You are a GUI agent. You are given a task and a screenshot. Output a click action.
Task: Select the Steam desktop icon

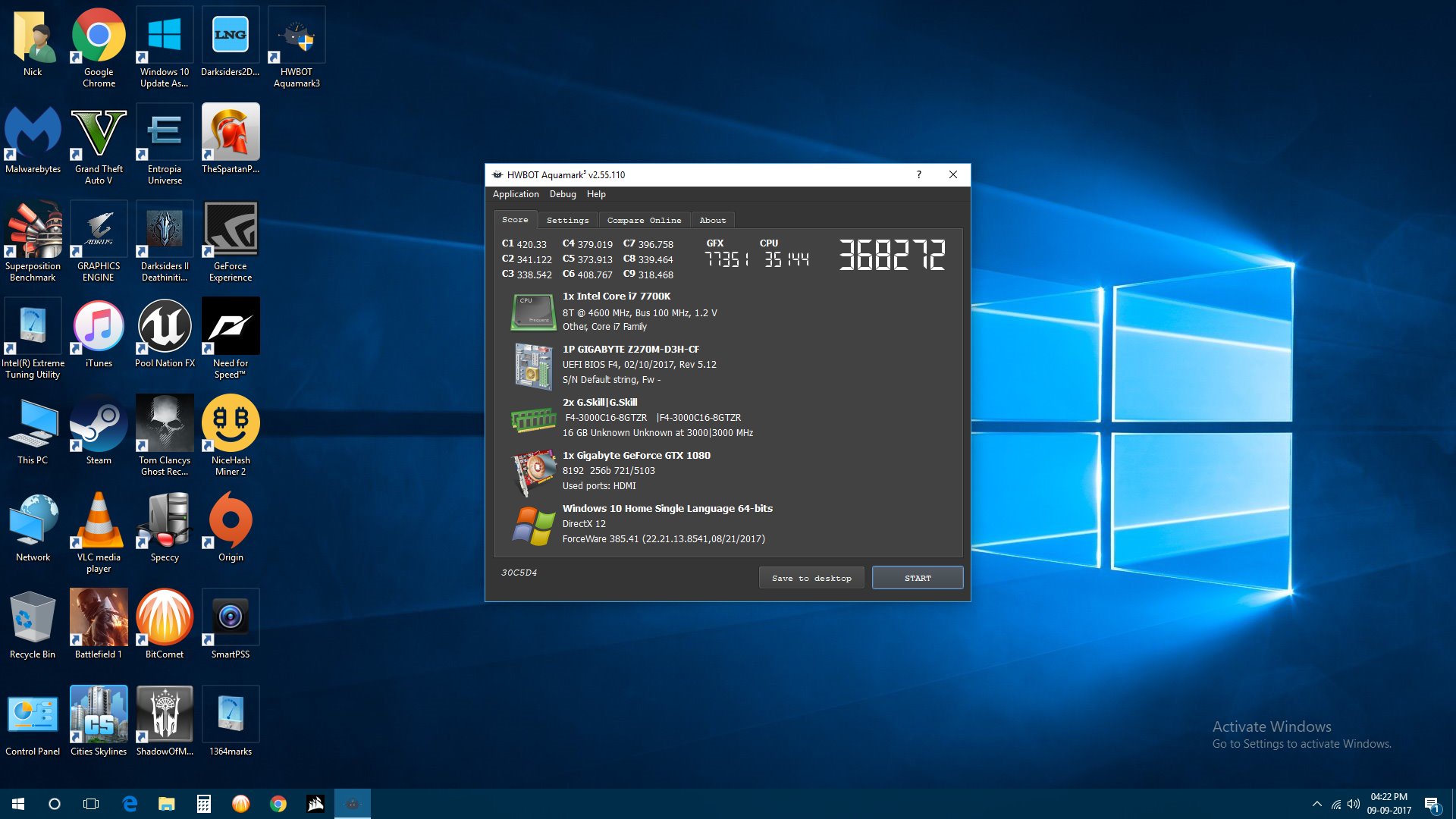coord(99,430)
